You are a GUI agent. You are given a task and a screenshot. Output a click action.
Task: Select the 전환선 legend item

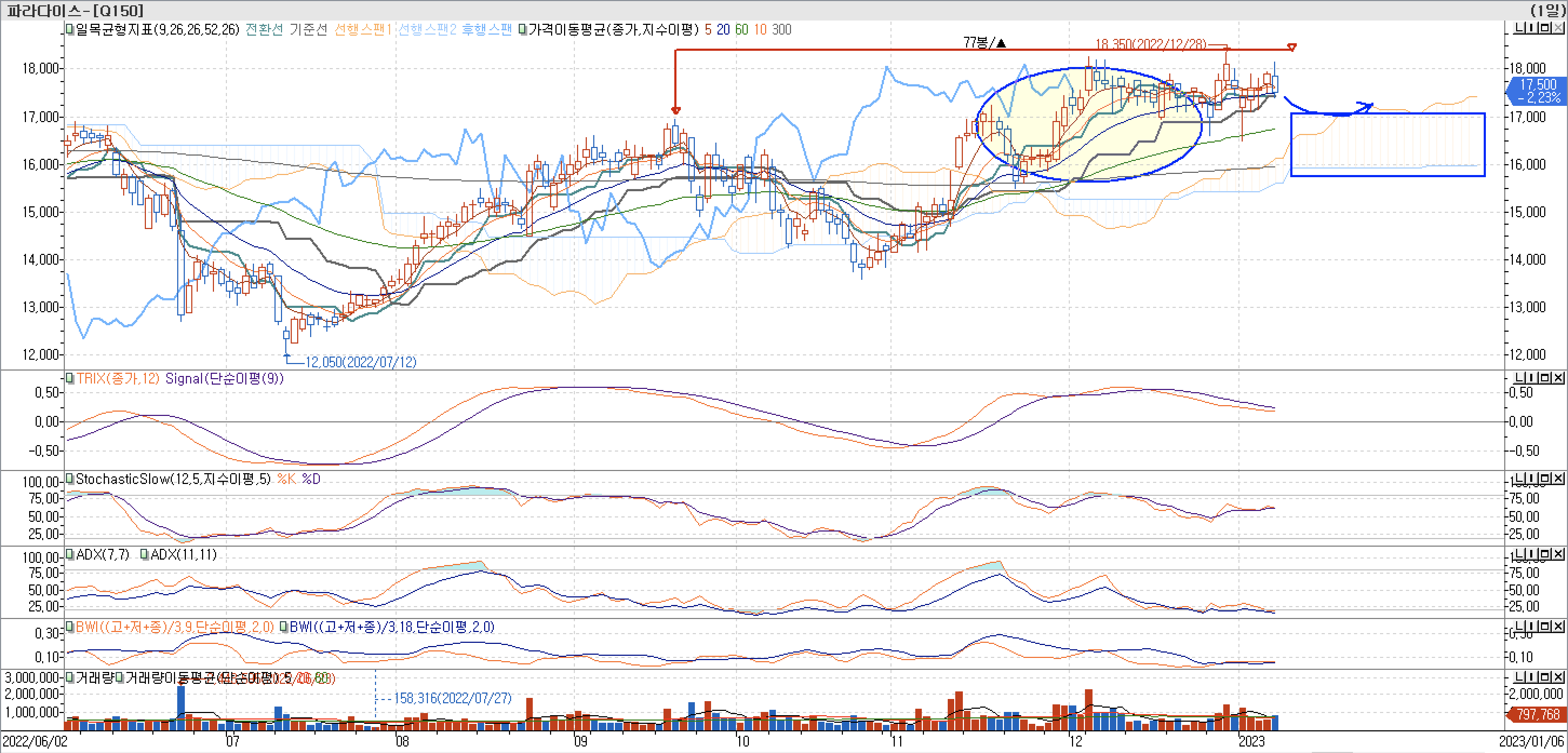point(264,29)
